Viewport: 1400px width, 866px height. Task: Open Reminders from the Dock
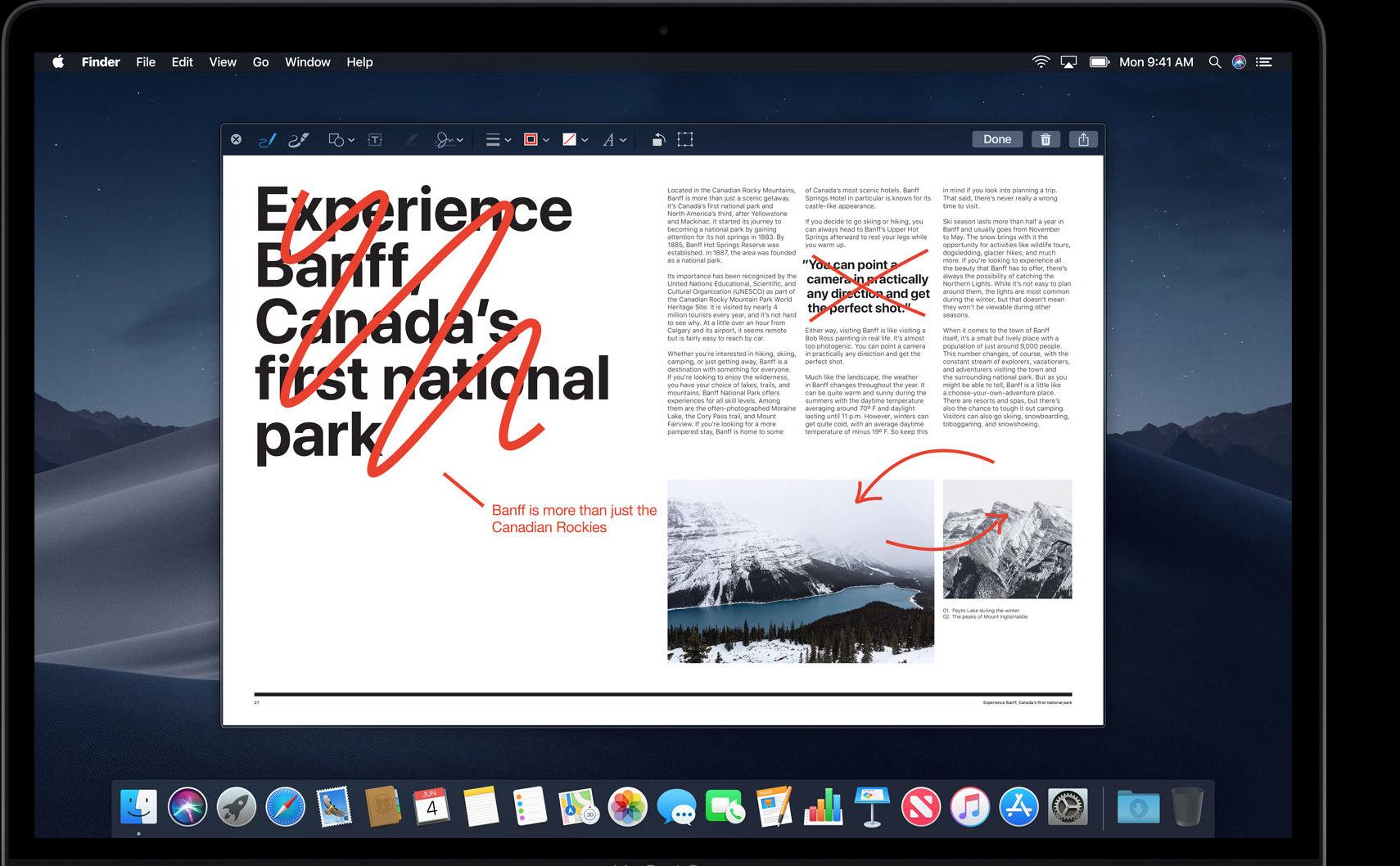[530, 807]
